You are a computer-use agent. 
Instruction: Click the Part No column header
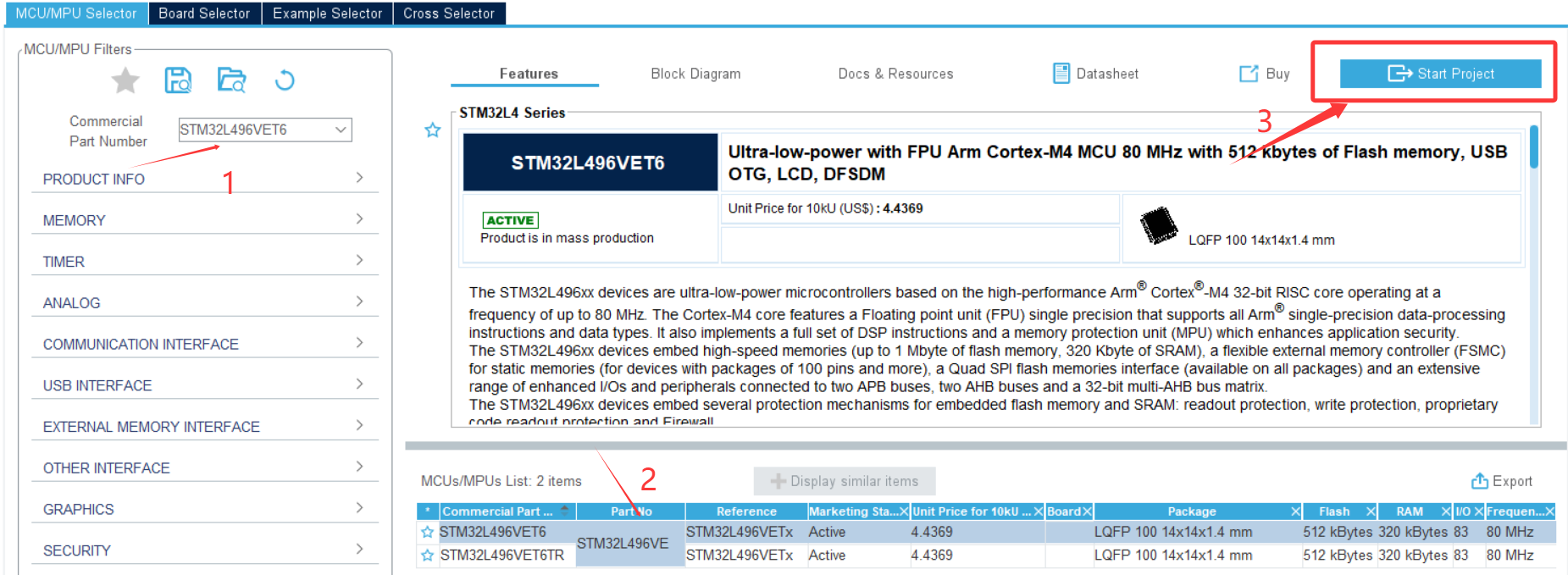(631, 511)
